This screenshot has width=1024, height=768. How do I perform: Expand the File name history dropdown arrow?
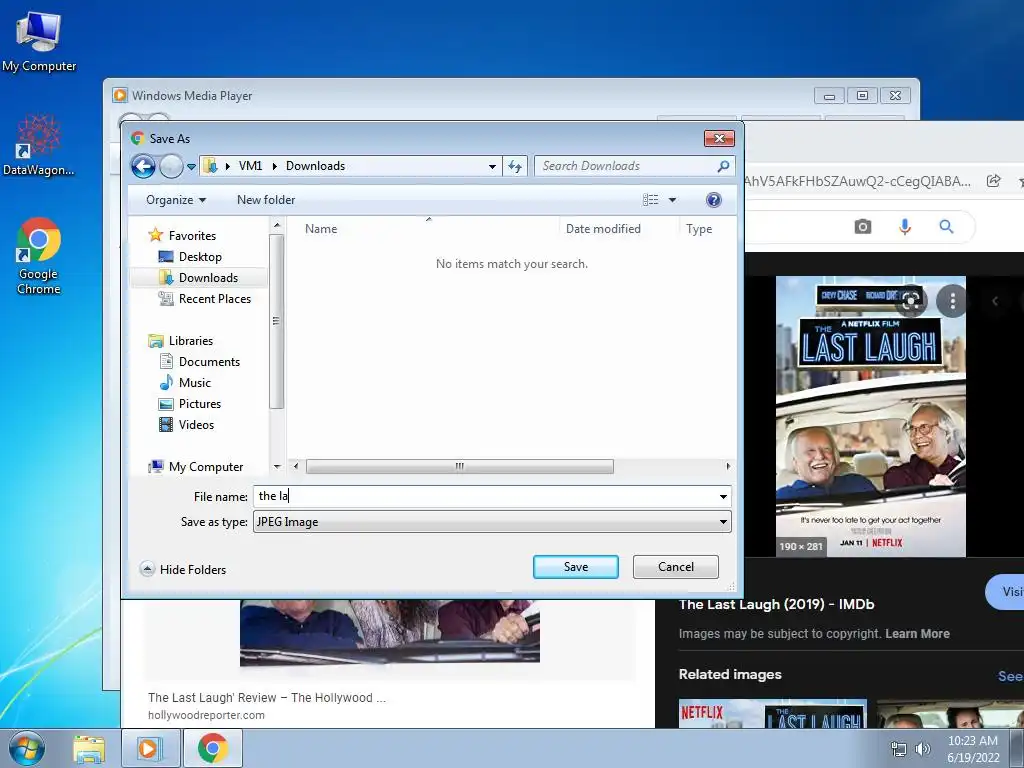pyautogui.click(x=723, y=496)
